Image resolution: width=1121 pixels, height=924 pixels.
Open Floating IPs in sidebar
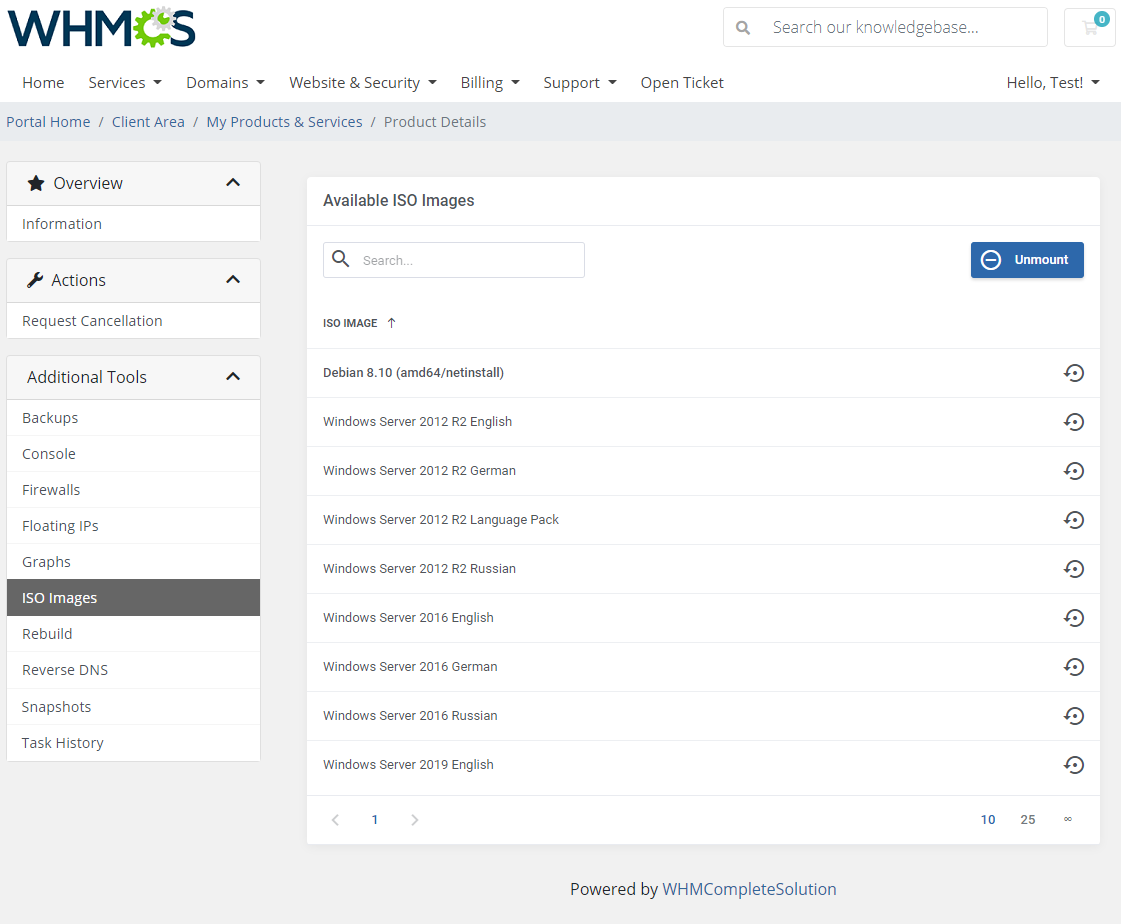click(x=133, y=526)
